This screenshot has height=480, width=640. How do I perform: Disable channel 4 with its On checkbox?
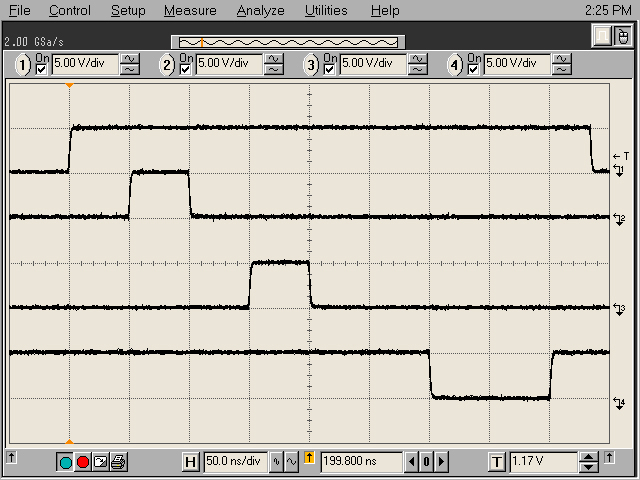pos(473,70)
